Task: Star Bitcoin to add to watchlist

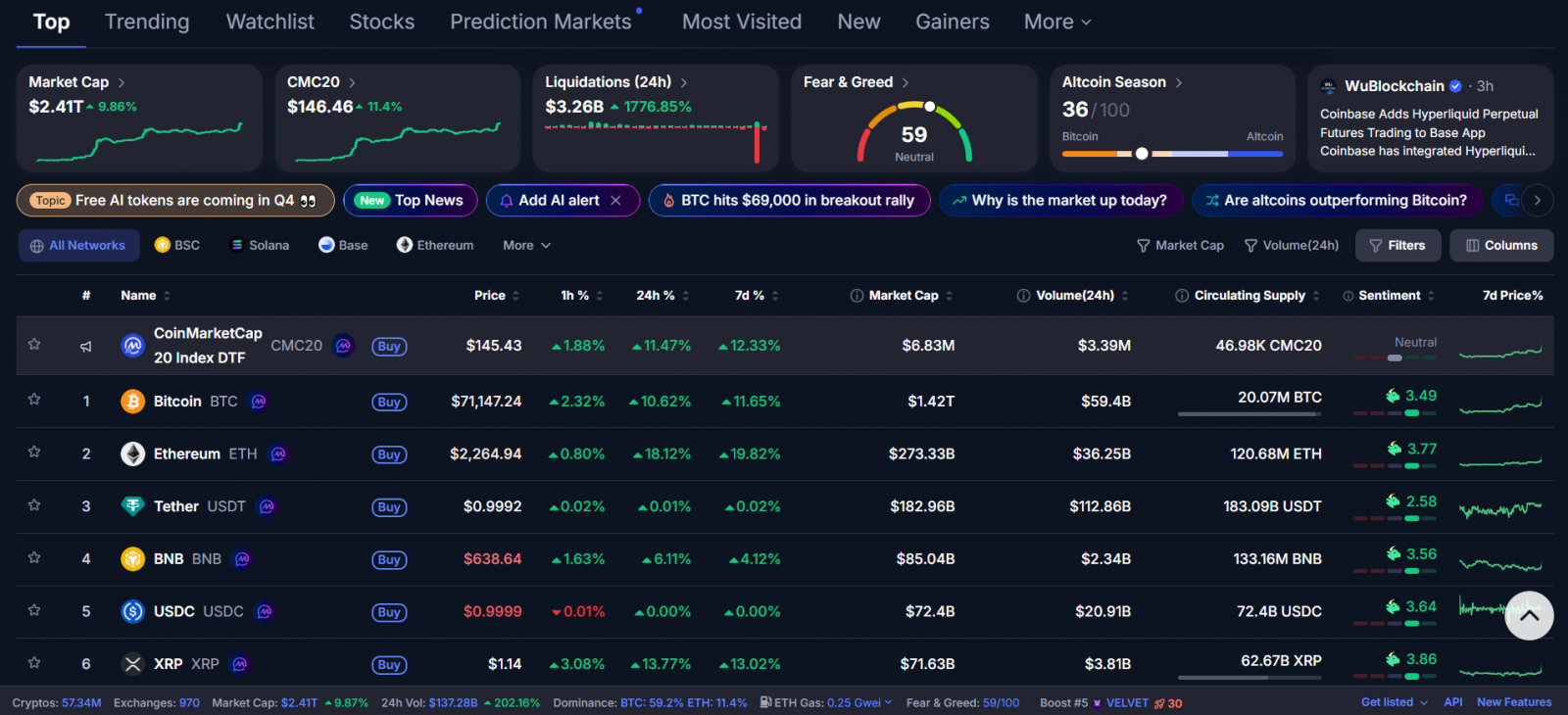Action: 34,399
